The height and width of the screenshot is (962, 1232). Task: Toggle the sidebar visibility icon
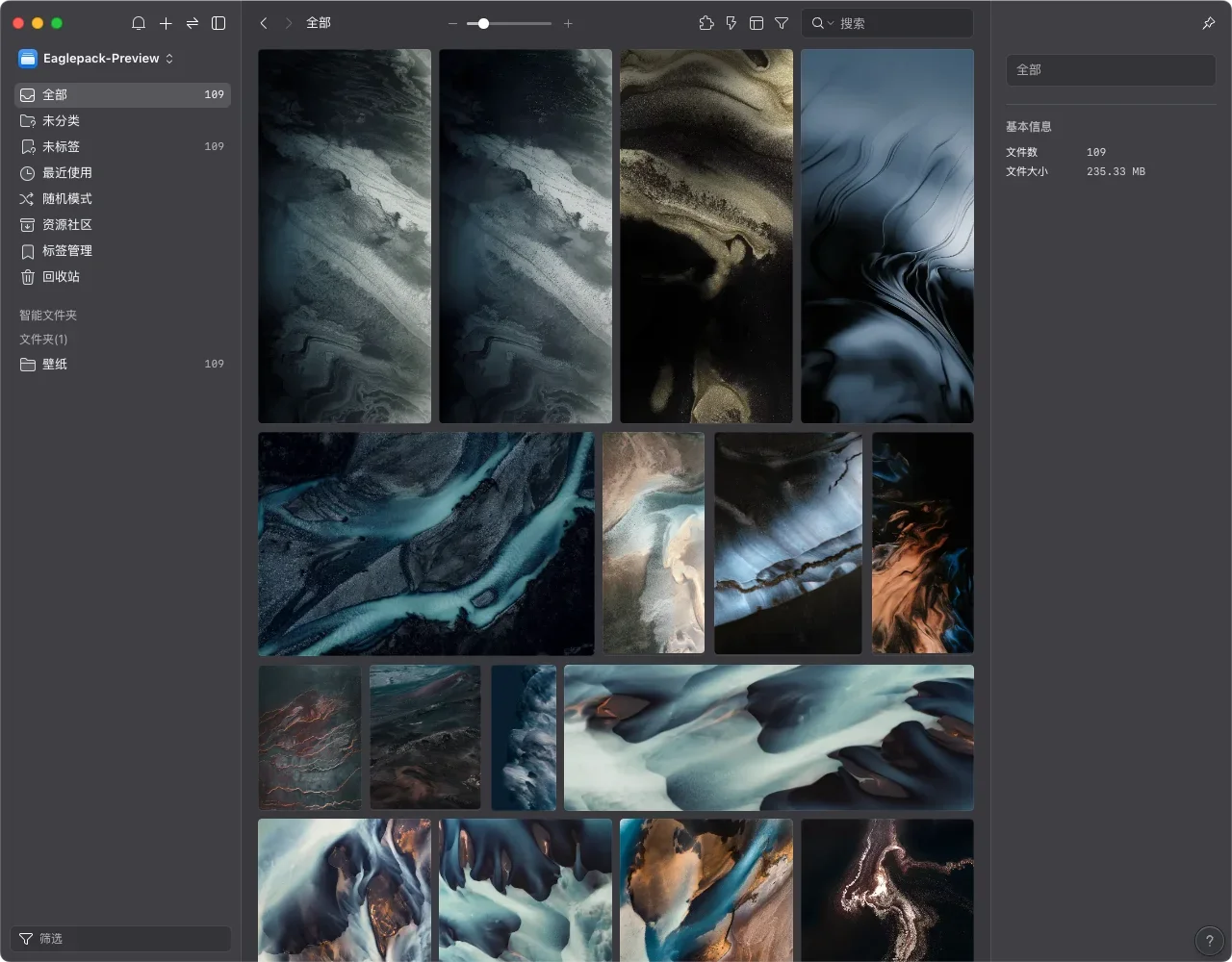[x=218, y=23]
